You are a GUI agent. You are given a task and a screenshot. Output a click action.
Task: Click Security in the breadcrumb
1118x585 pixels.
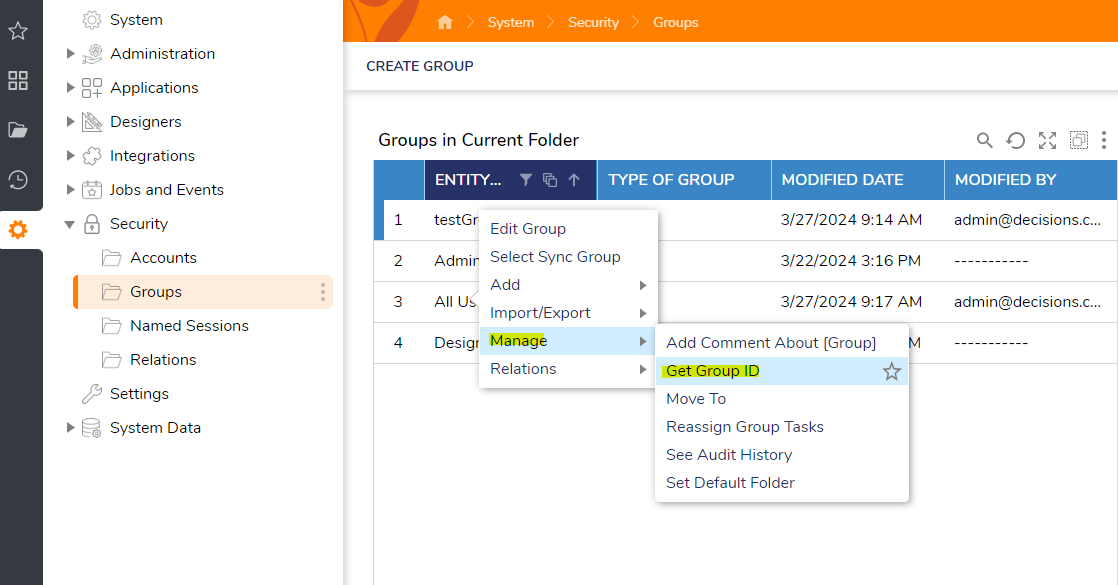point(593,22)
